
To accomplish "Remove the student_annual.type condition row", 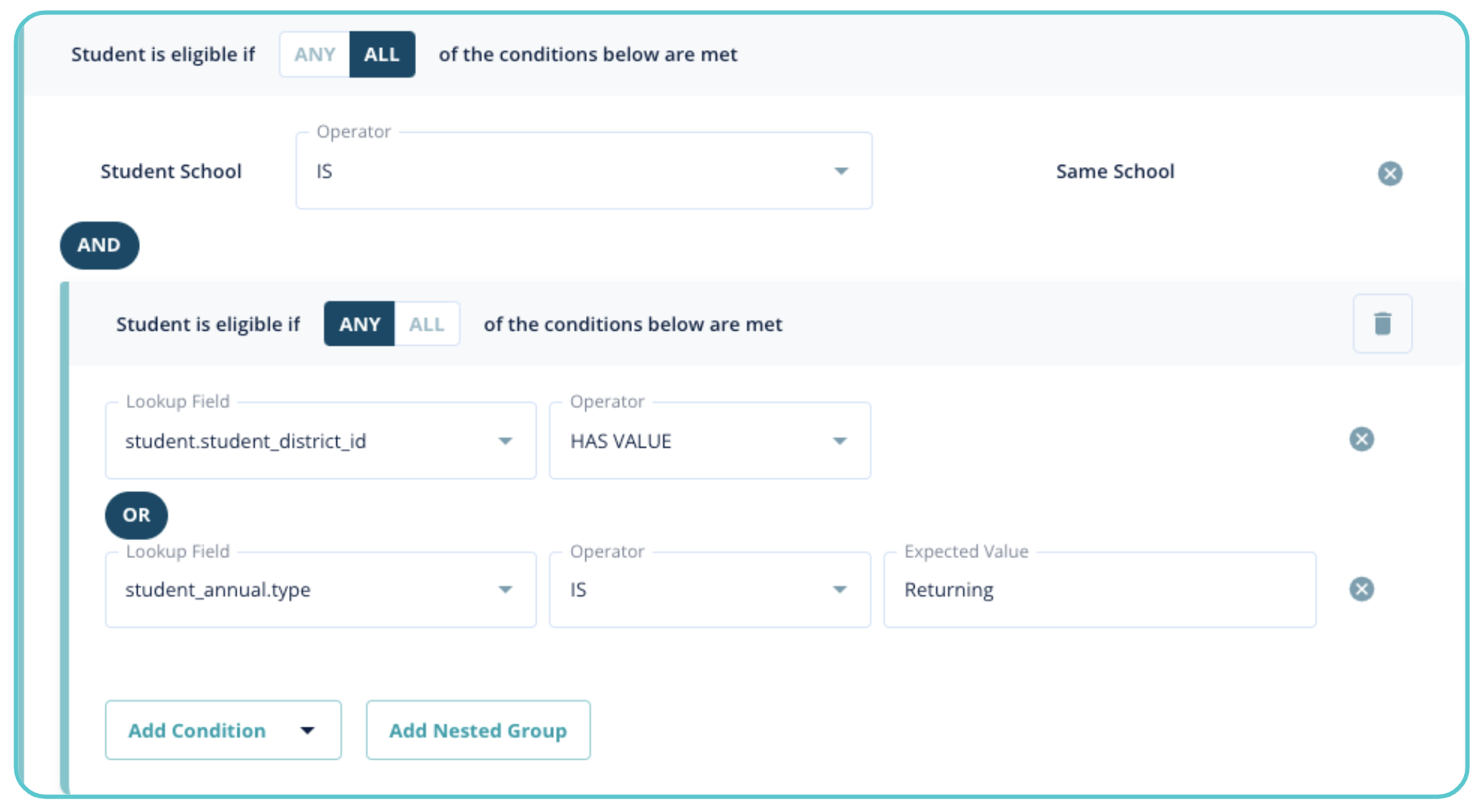I will click(1361, 589).
